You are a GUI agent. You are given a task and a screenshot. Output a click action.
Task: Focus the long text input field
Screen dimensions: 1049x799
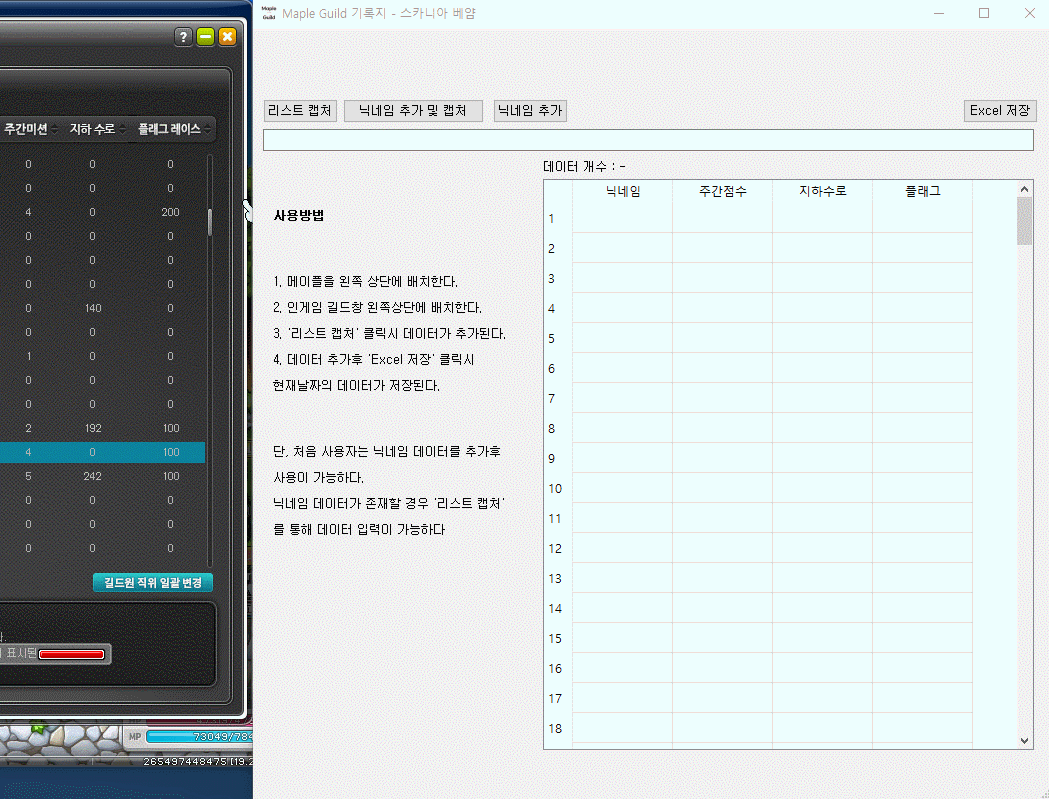[647, 140]
